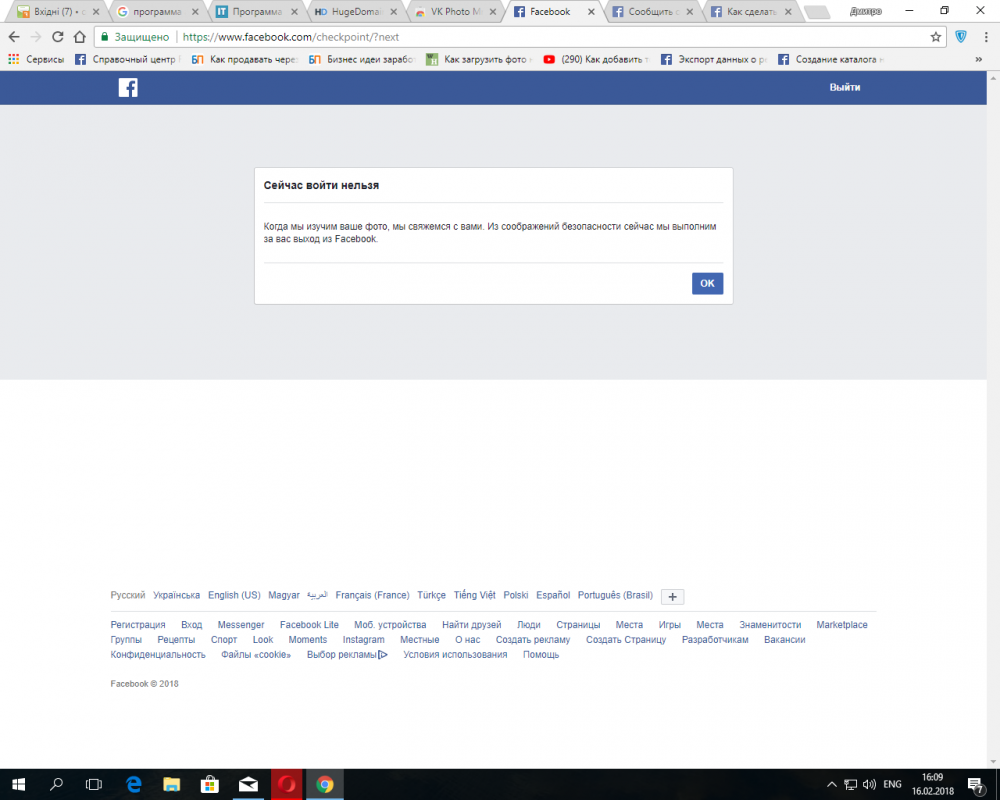
Task: Open the YouTube (290) Как добавить bookmark
Action: coord(596,59)
